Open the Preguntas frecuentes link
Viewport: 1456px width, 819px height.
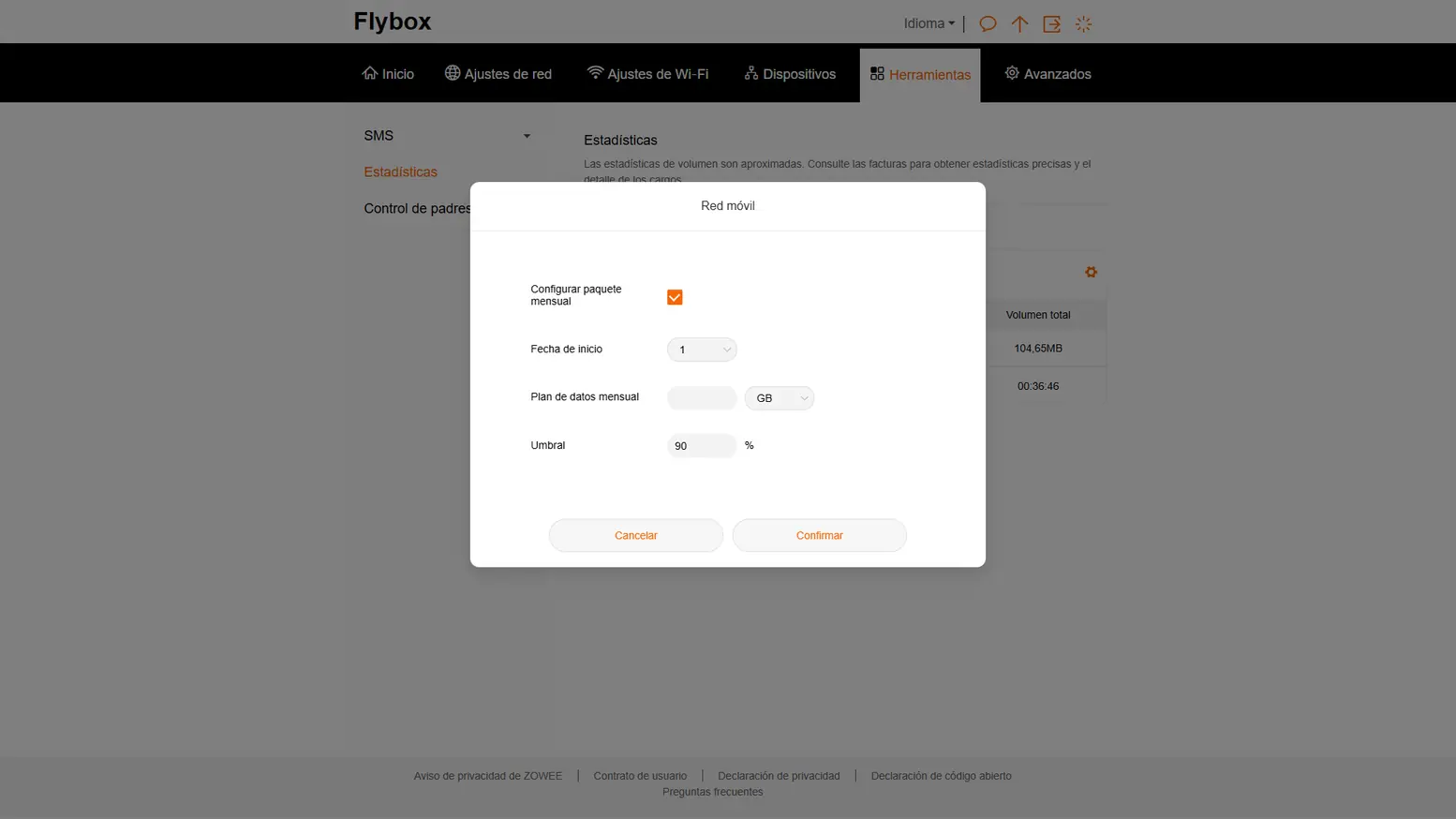pos(713,792)
